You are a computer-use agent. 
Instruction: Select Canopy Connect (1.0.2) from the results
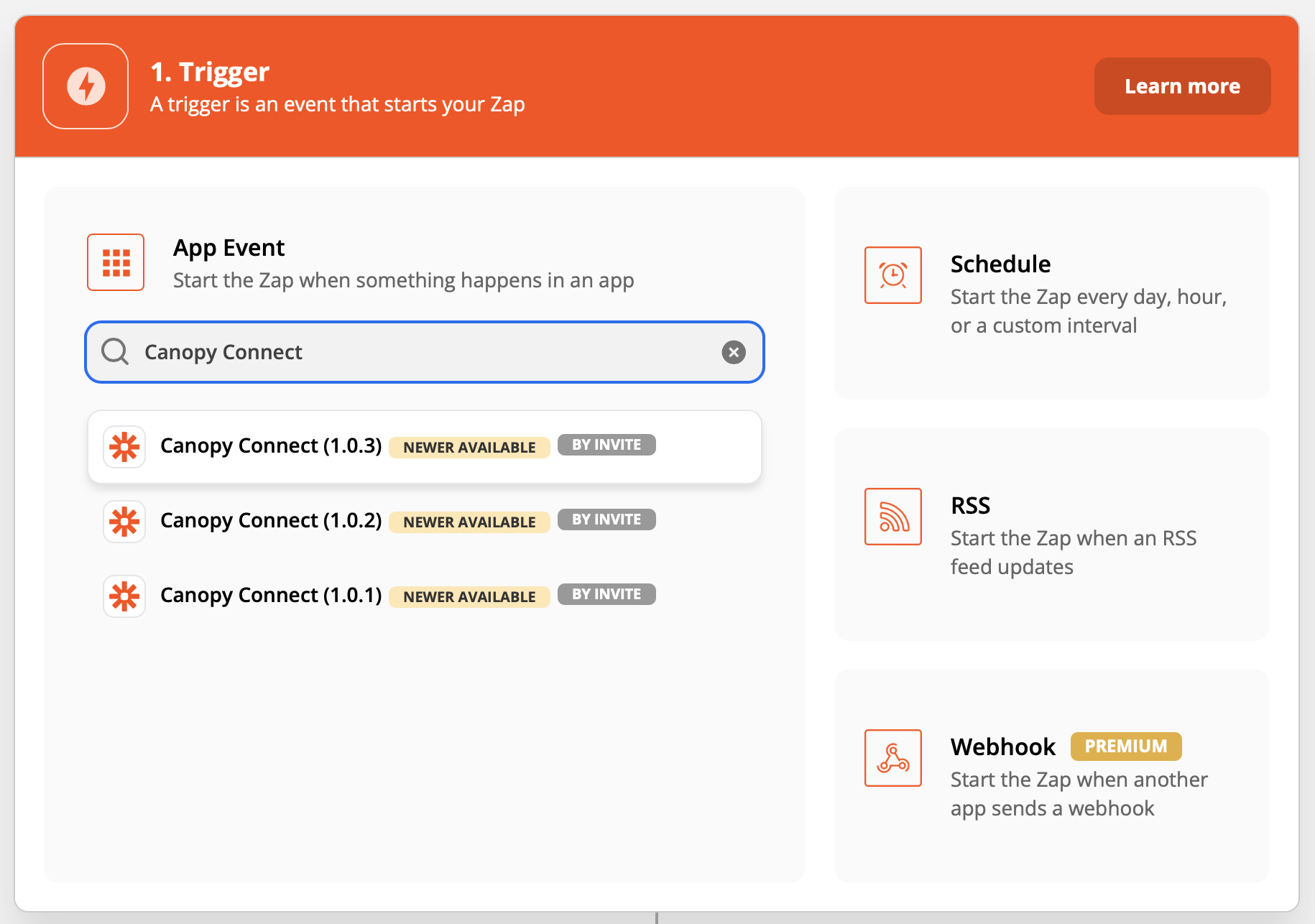(x=424, y=521)
